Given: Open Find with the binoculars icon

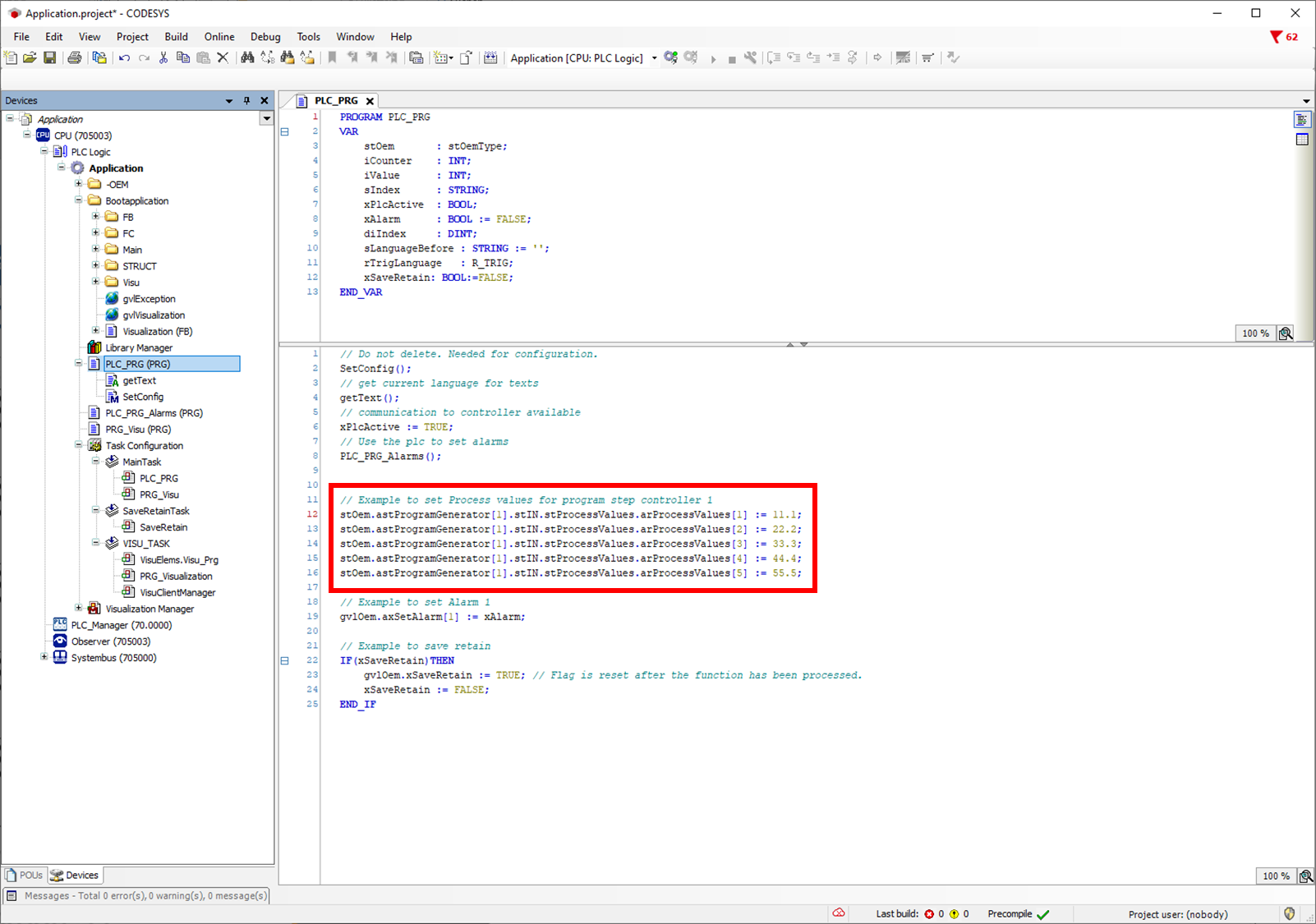Looking at the screenshot, I should coord(247,57).
